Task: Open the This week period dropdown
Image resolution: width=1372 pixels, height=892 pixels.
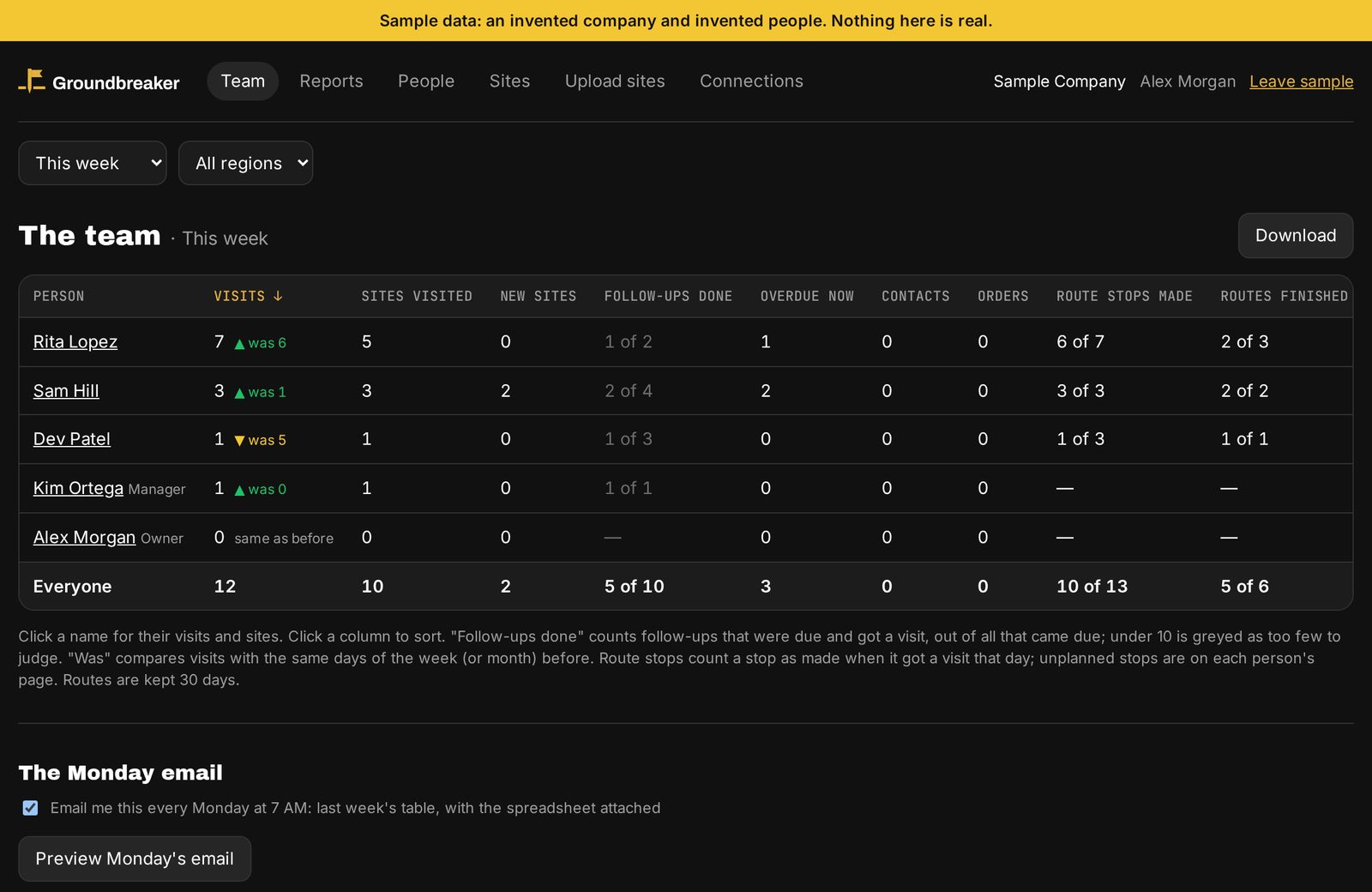Action: tap(93, 163)
